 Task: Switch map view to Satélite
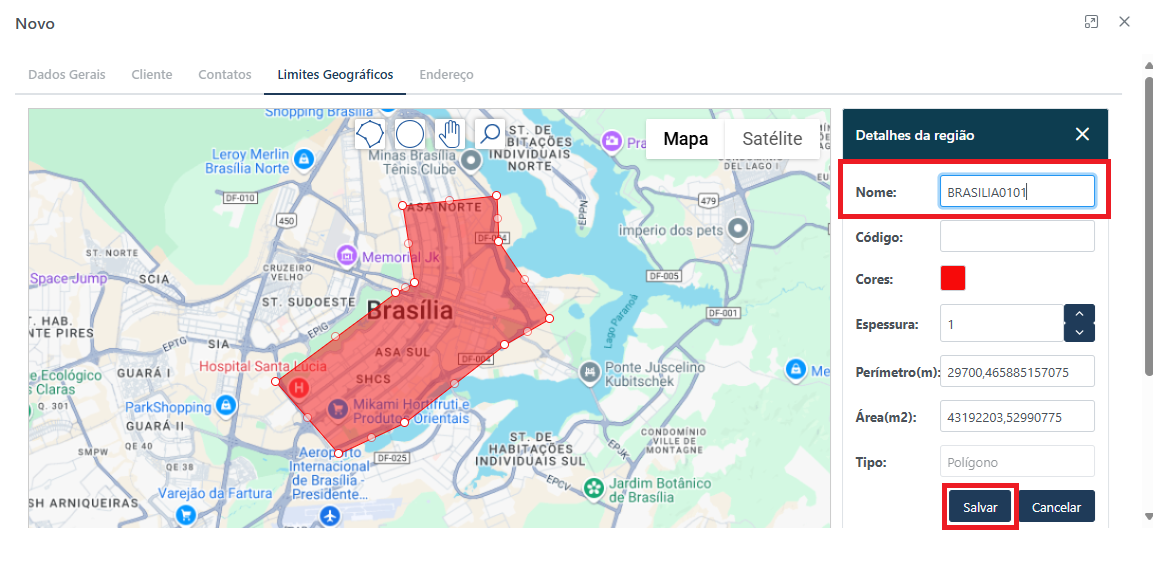pos(772,139)
